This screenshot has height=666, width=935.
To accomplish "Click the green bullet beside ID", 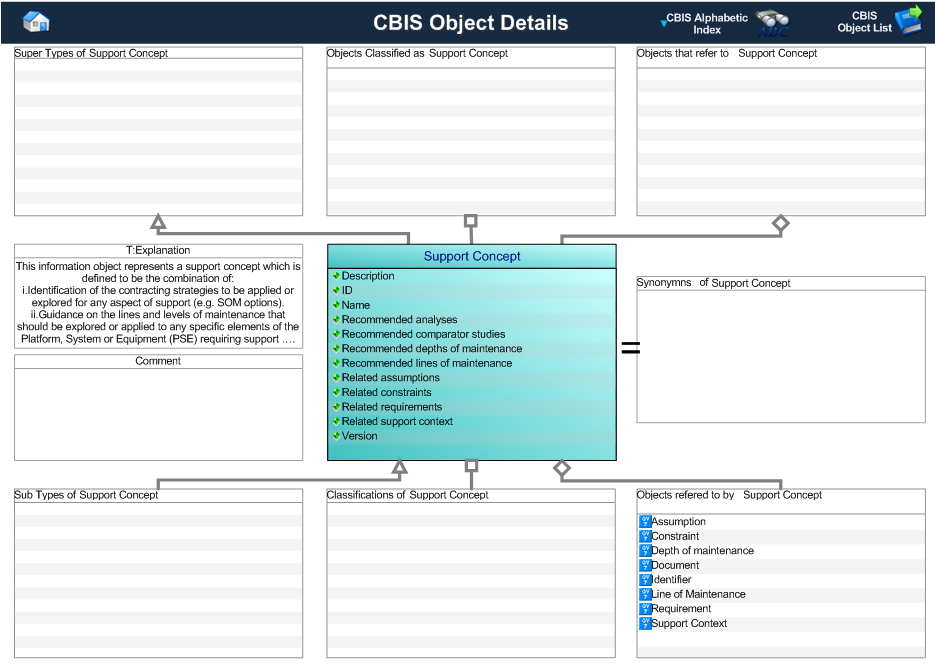I will point(336,290).
